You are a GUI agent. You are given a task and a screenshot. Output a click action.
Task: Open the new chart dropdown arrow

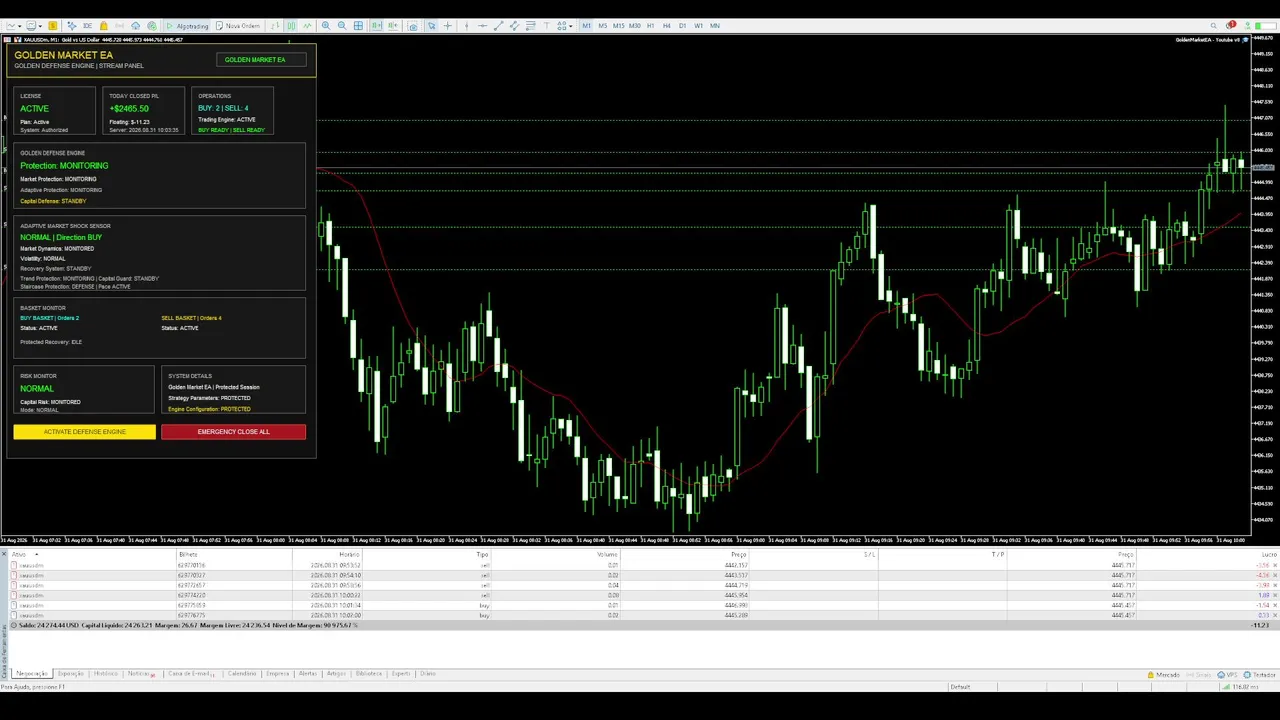tap(19, 26)
